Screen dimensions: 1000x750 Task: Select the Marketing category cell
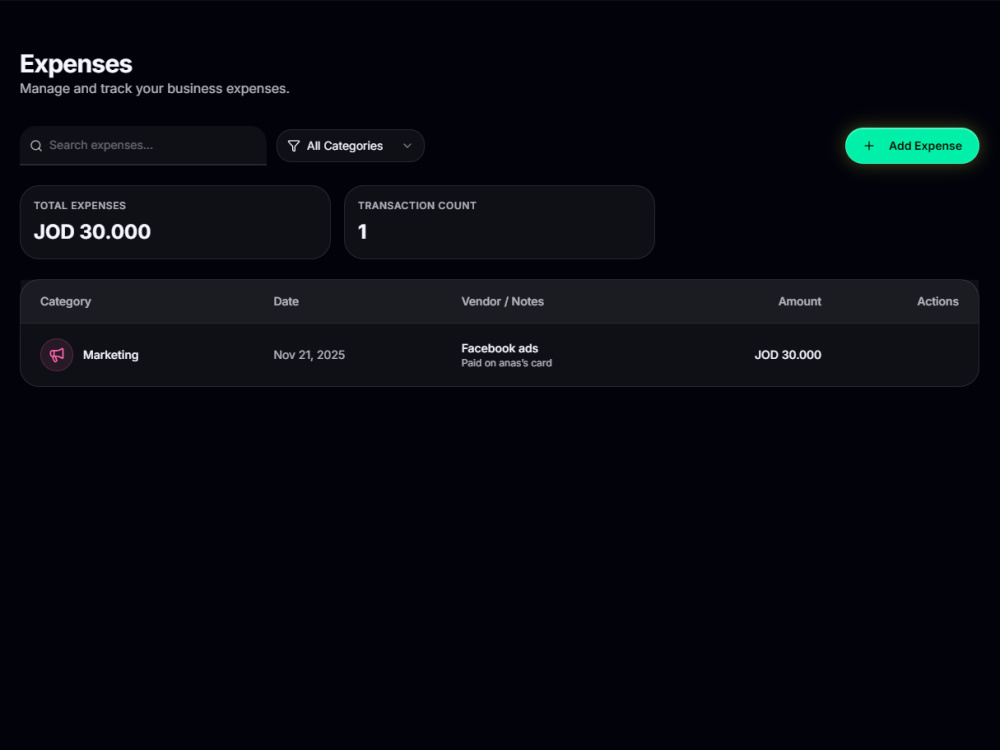tap(89, 355)
